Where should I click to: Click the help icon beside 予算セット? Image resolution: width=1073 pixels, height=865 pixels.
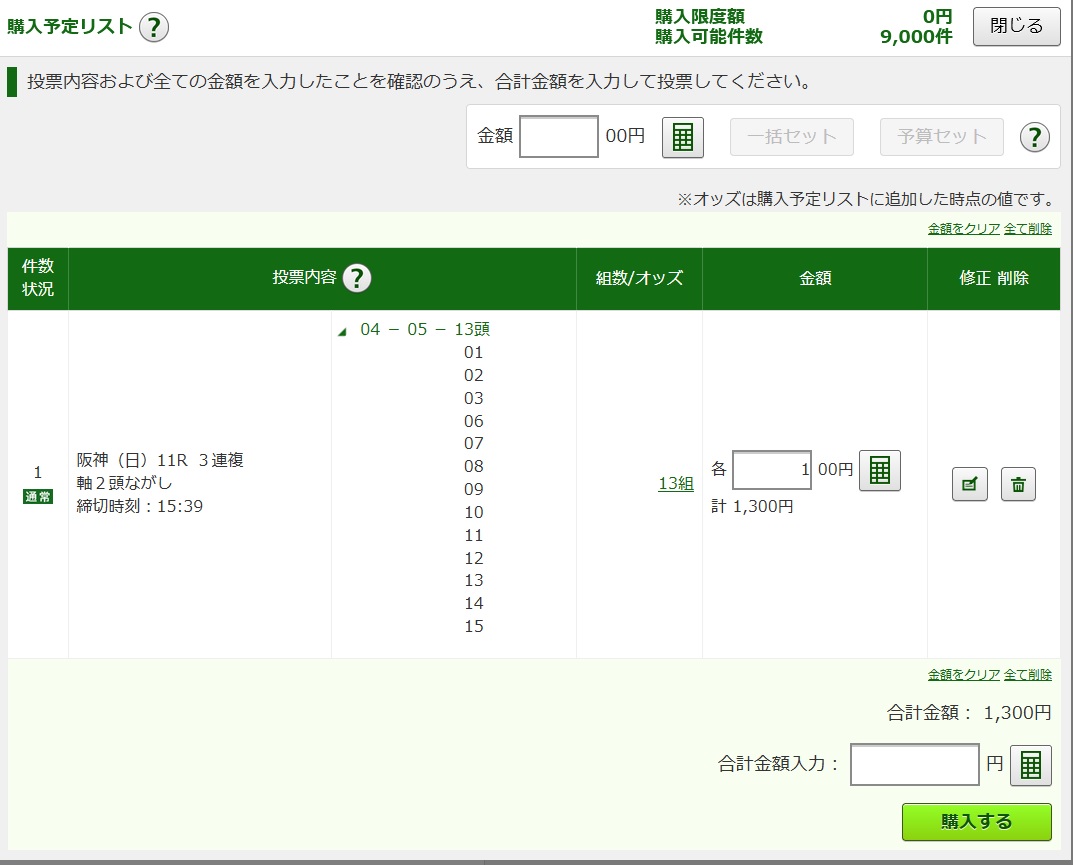(1034, 137)
